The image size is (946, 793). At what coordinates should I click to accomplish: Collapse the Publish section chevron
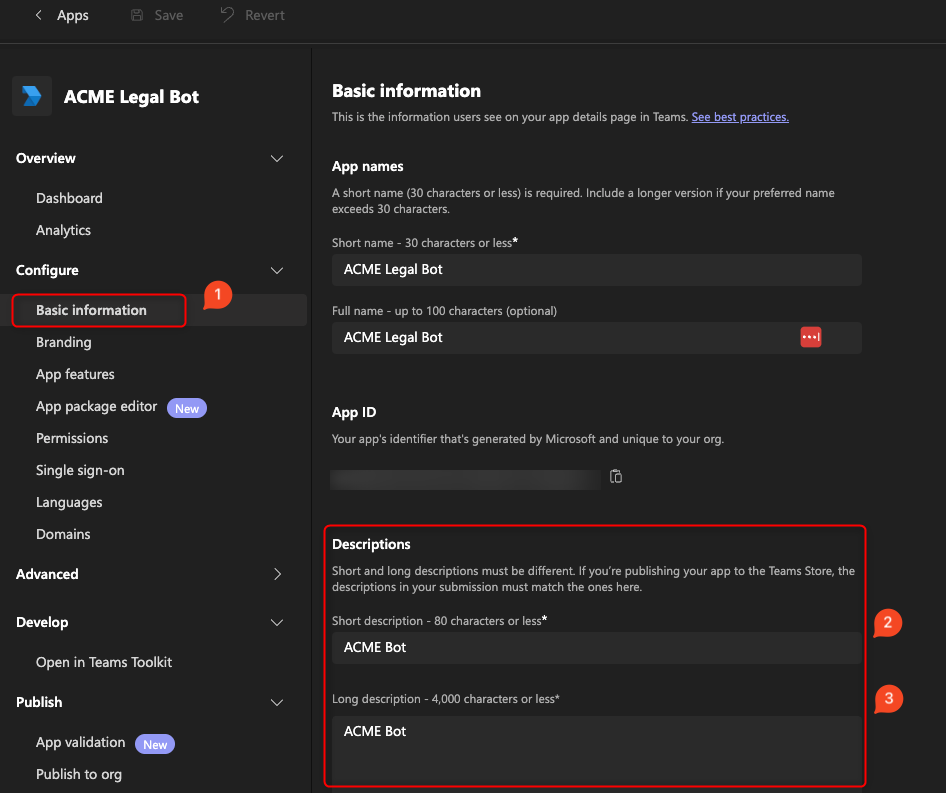click(277, 702)
